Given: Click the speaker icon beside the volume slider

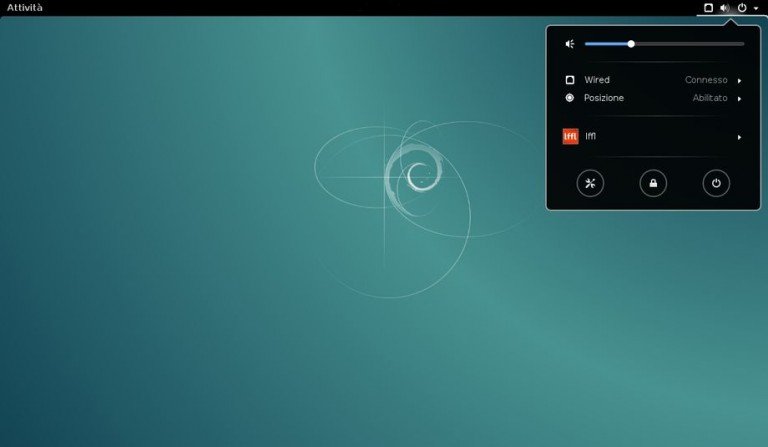Looking at the screenshot, I should click(x=570, y=44).
